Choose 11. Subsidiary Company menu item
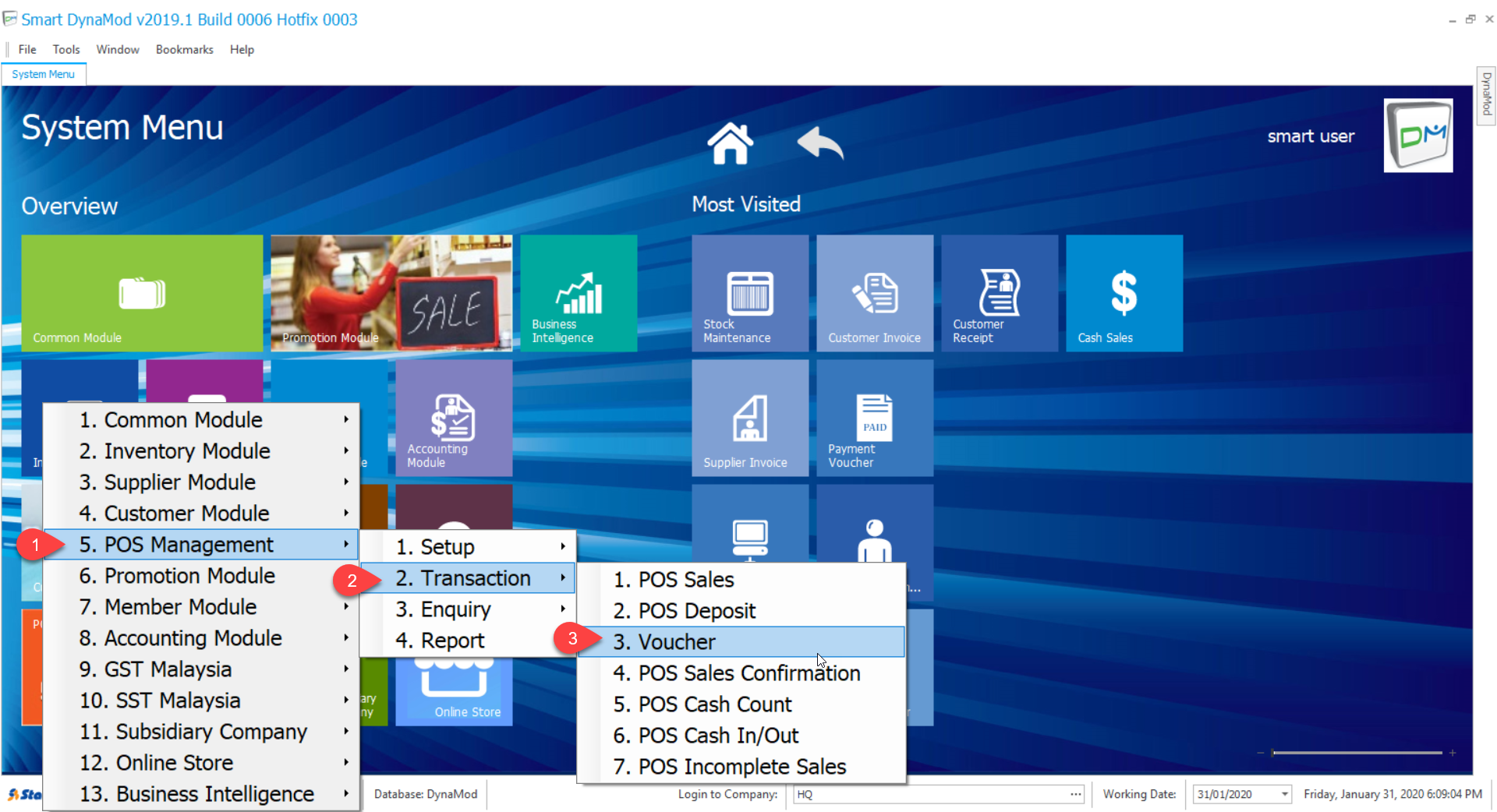Viewport: 1497px width, 812px height. (x=201, y=731)
